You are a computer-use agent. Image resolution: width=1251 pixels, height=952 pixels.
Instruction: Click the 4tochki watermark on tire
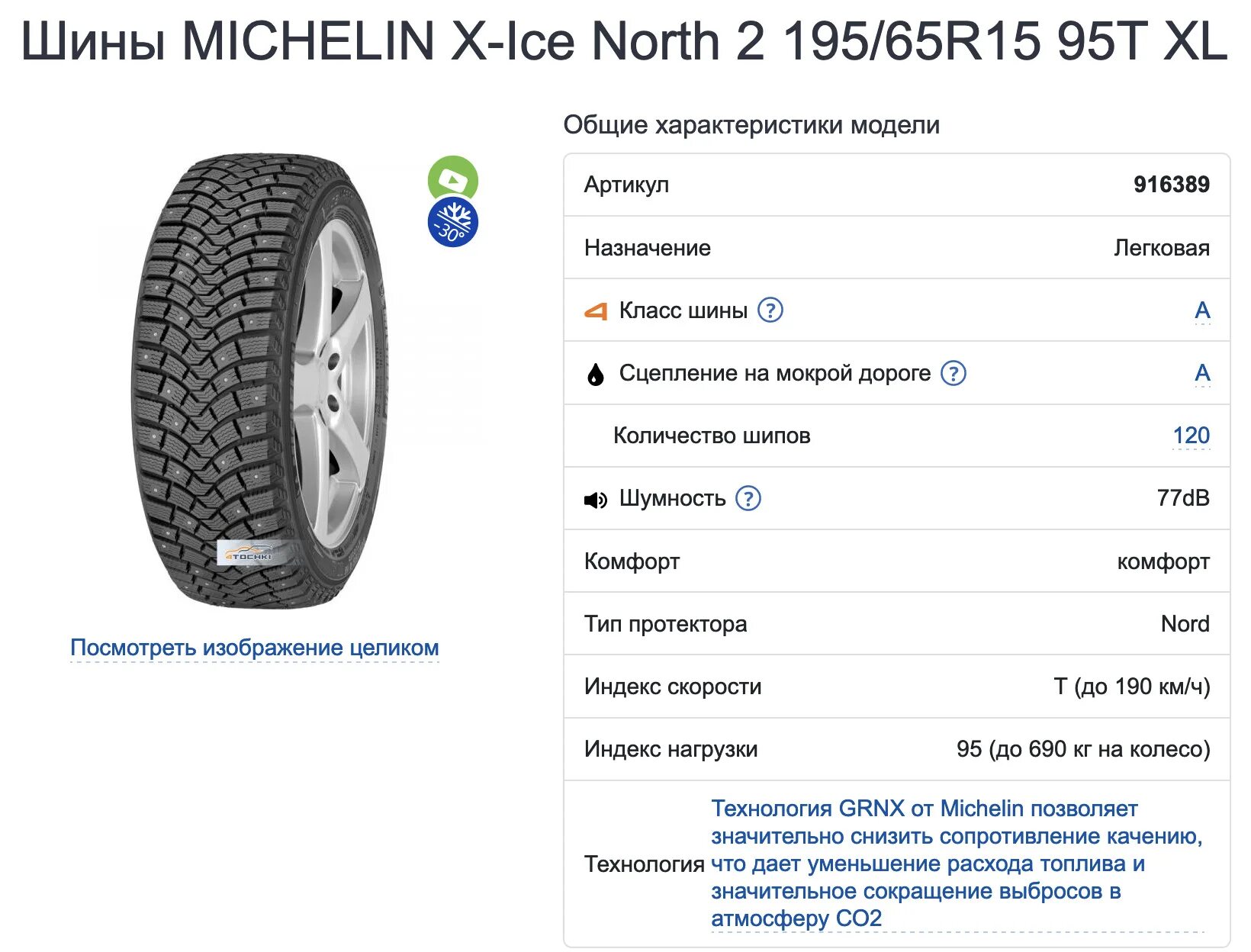pos(251,554)
